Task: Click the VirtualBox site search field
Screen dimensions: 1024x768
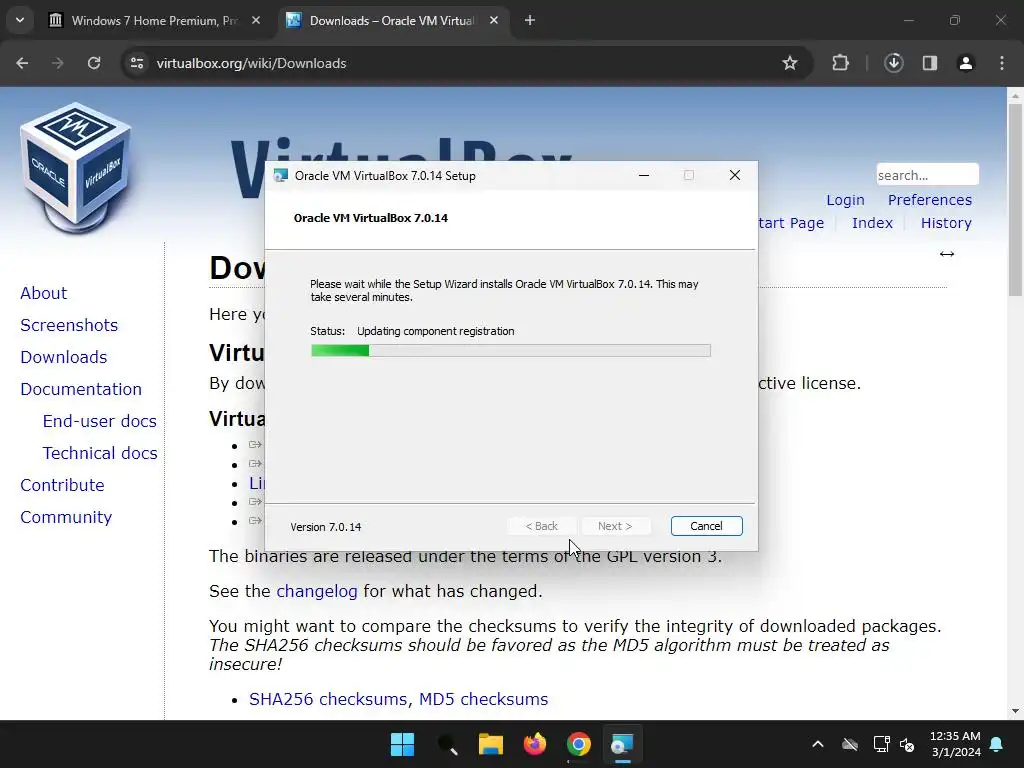Action: (x=927, y=175)
